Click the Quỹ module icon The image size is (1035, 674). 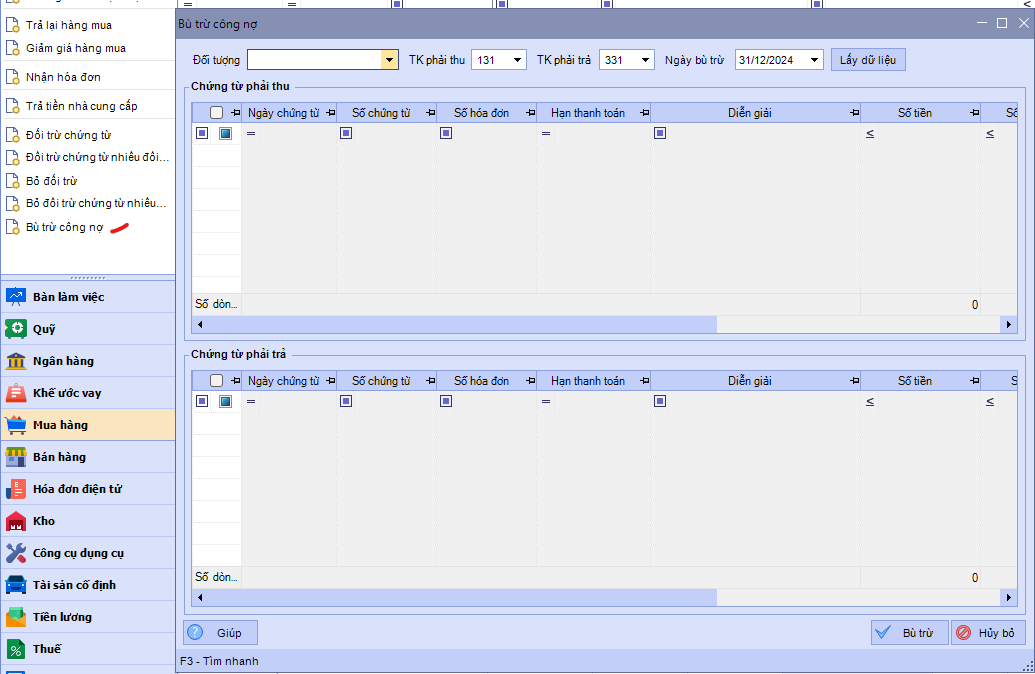tap(16, 329)
